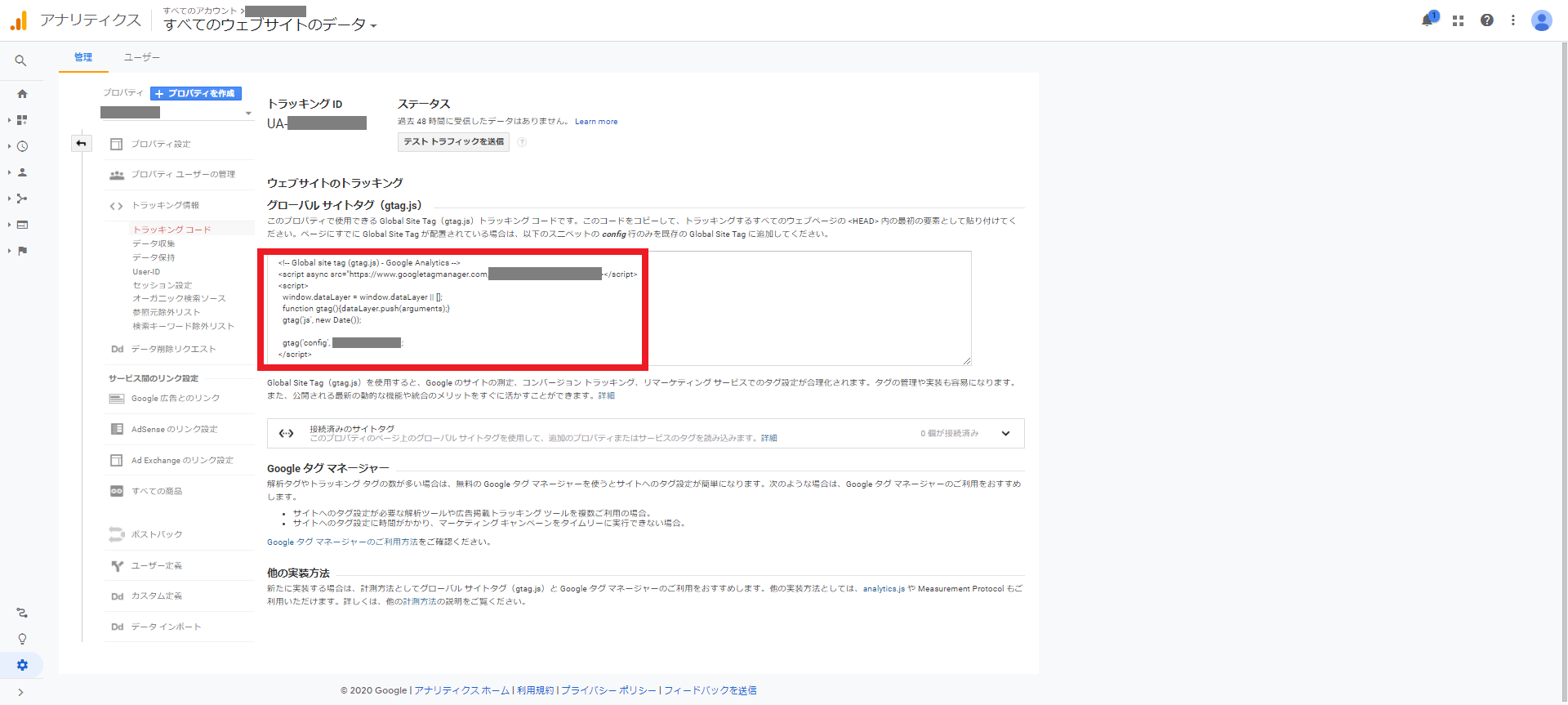Expand the left navigation sidebar chevron
Image resolution: width=1568 pixels, height=705 pixels.
(x=20, y=692)
